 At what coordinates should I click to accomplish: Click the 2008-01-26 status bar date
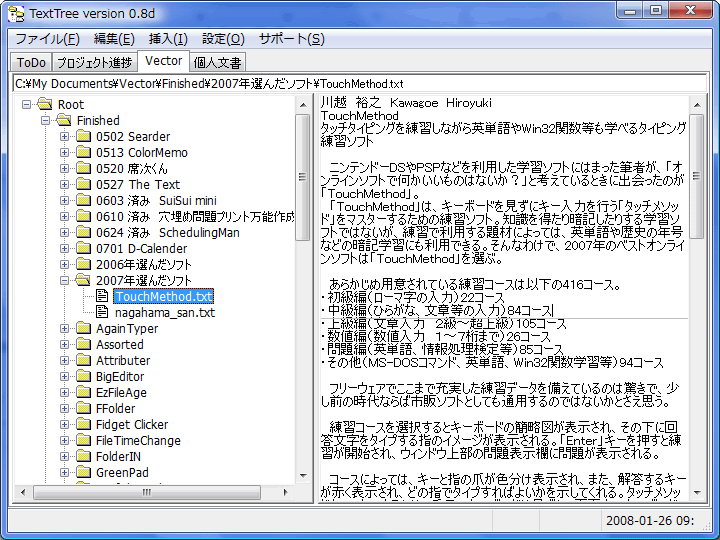[x=650, y=520]
